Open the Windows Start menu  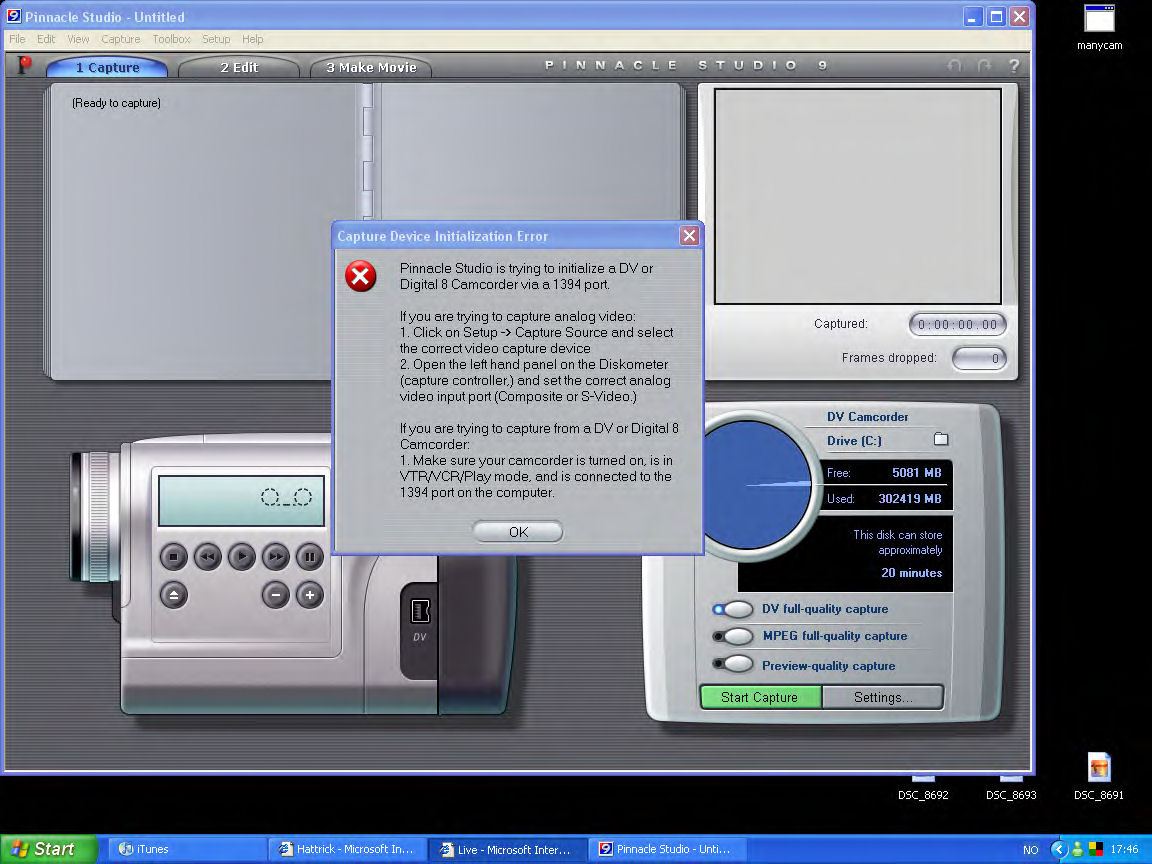[x=48, y=849]
